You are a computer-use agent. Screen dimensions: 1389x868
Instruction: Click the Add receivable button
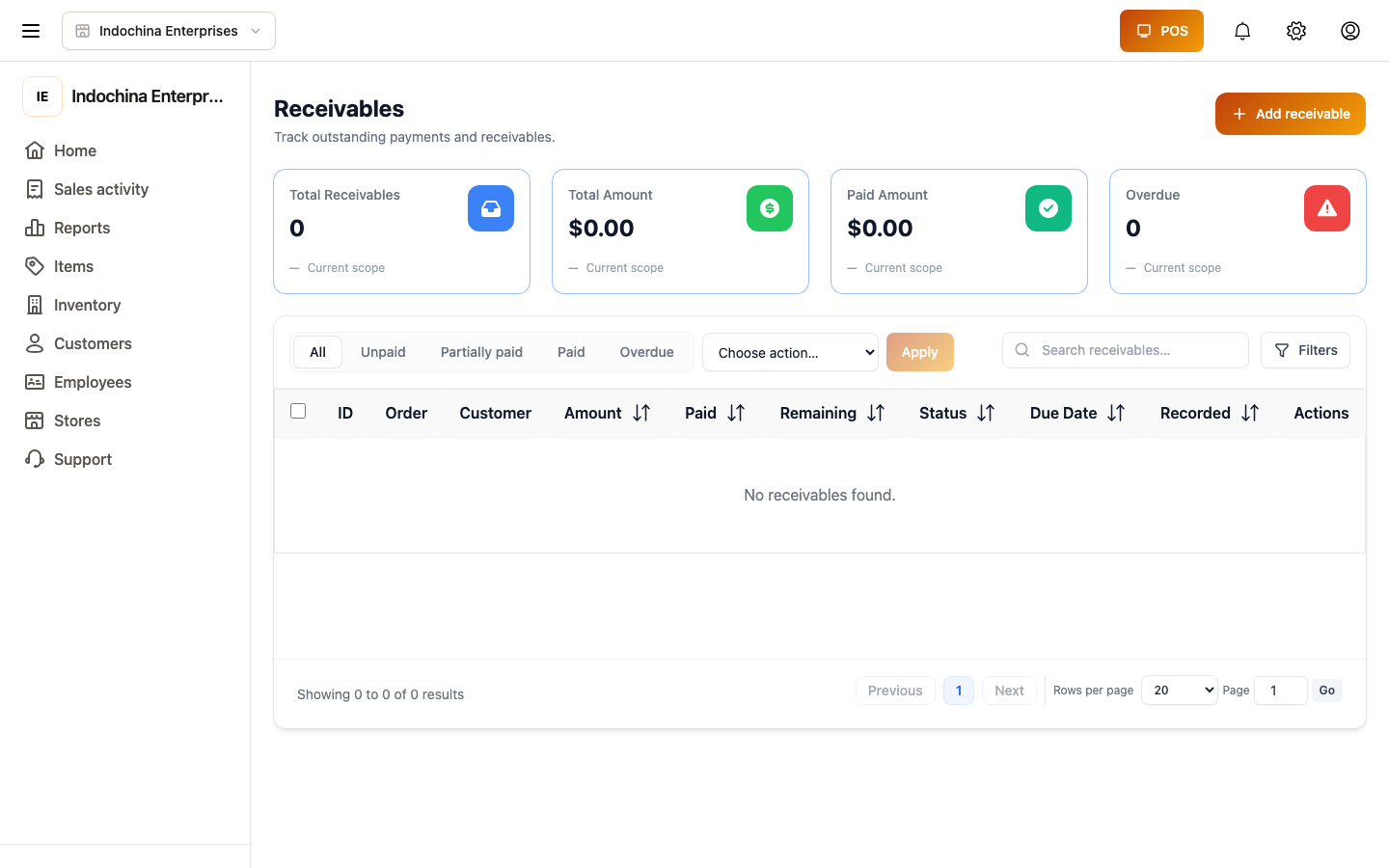point(1291,114)
